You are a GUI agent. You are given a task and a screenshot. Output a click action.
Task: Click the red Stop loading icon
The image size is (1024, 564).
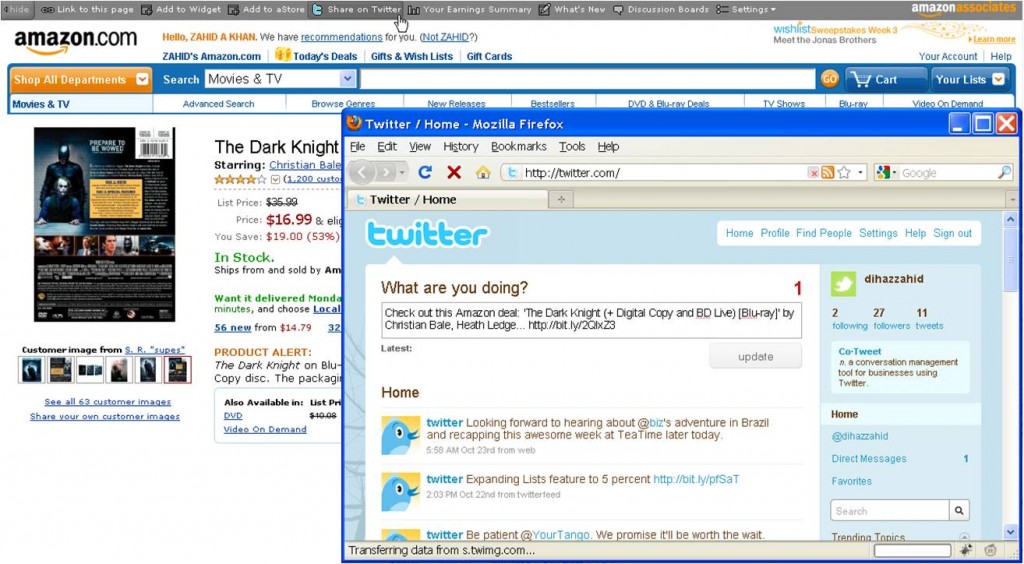click(x=454, y=172)
